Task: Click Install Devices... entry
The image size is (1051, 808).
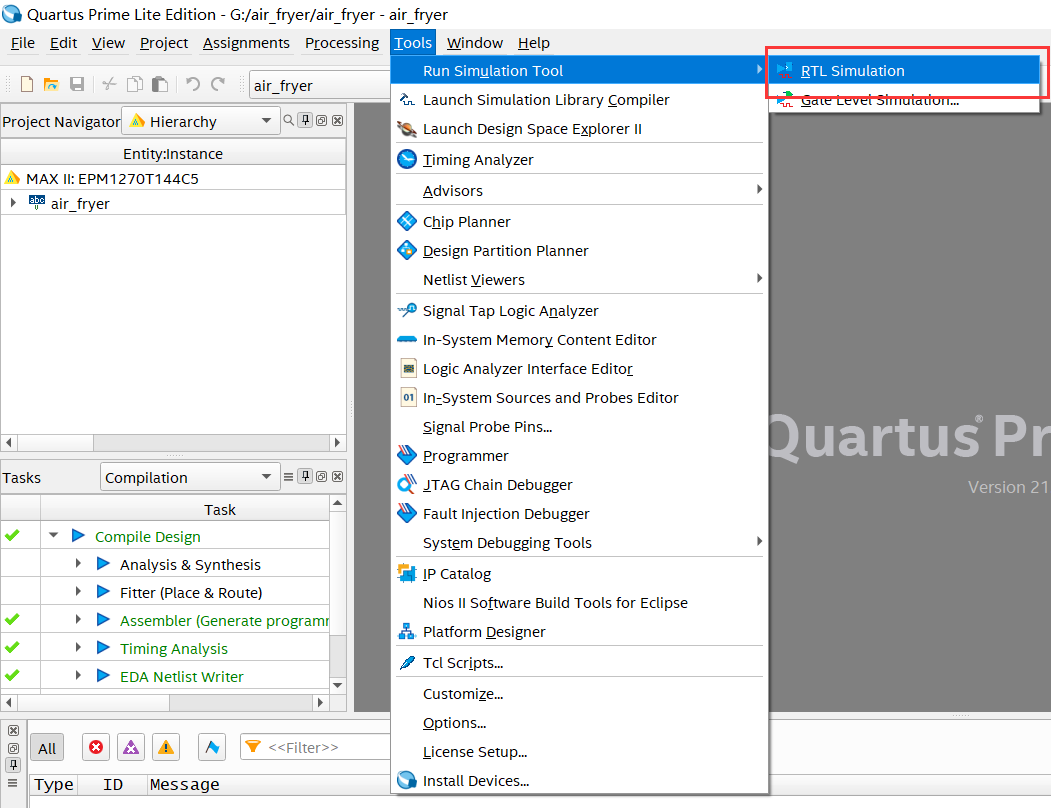Action: click(579, 781)
